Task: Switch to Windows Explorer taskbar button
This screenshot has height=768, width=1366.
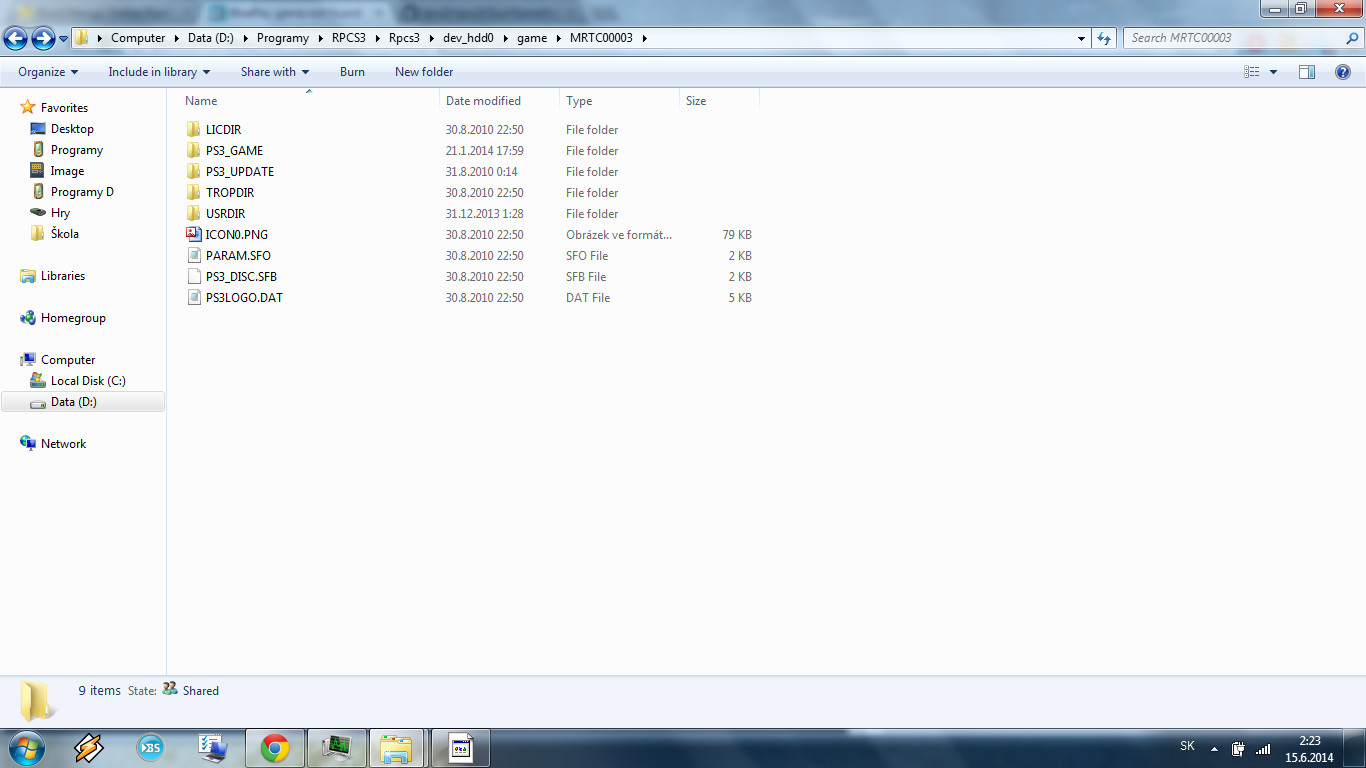Action: point(397,748)
